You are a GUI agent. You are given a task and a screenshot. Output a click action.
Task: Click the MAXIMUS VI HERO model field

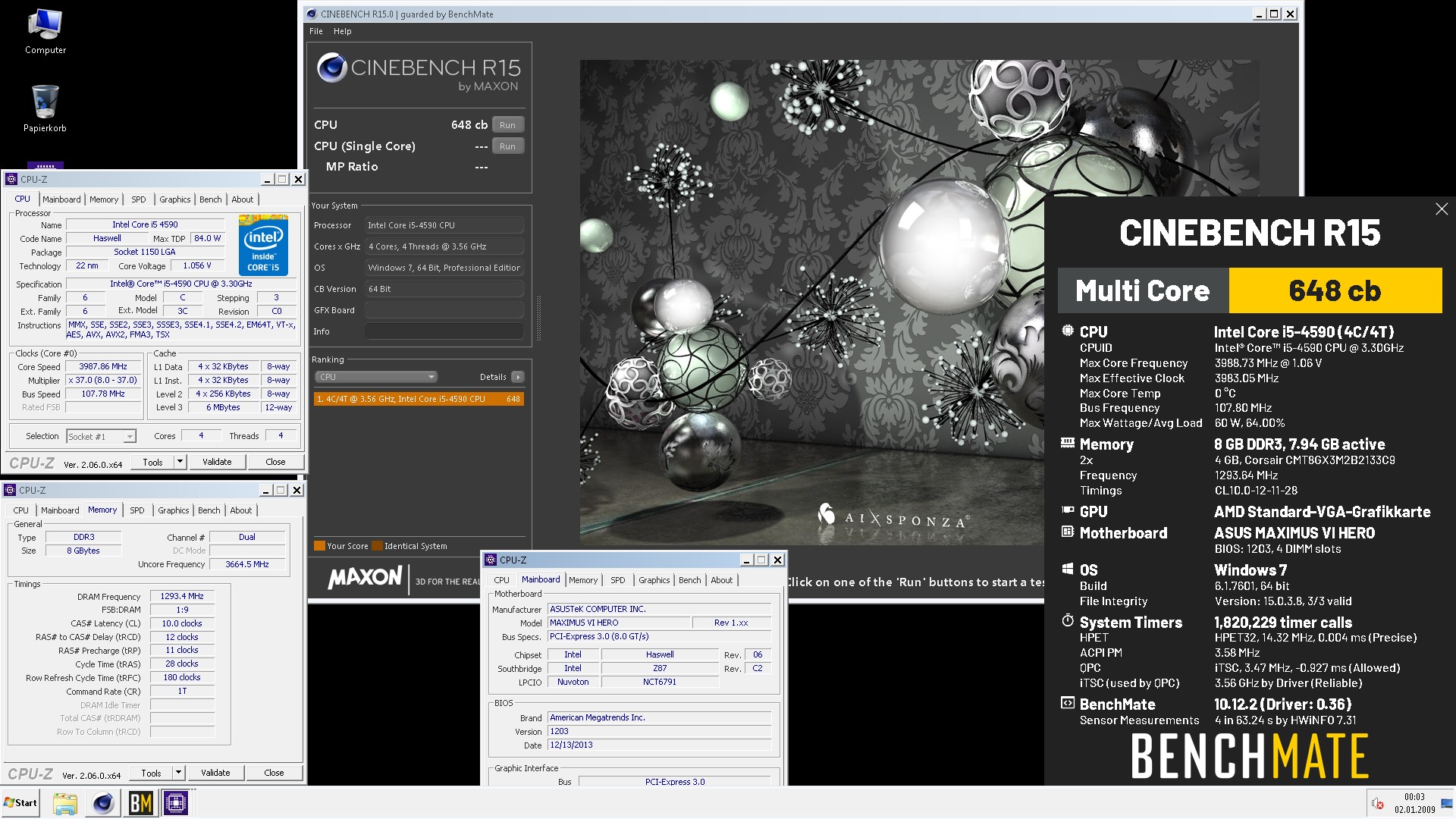[x=619, y=623]
